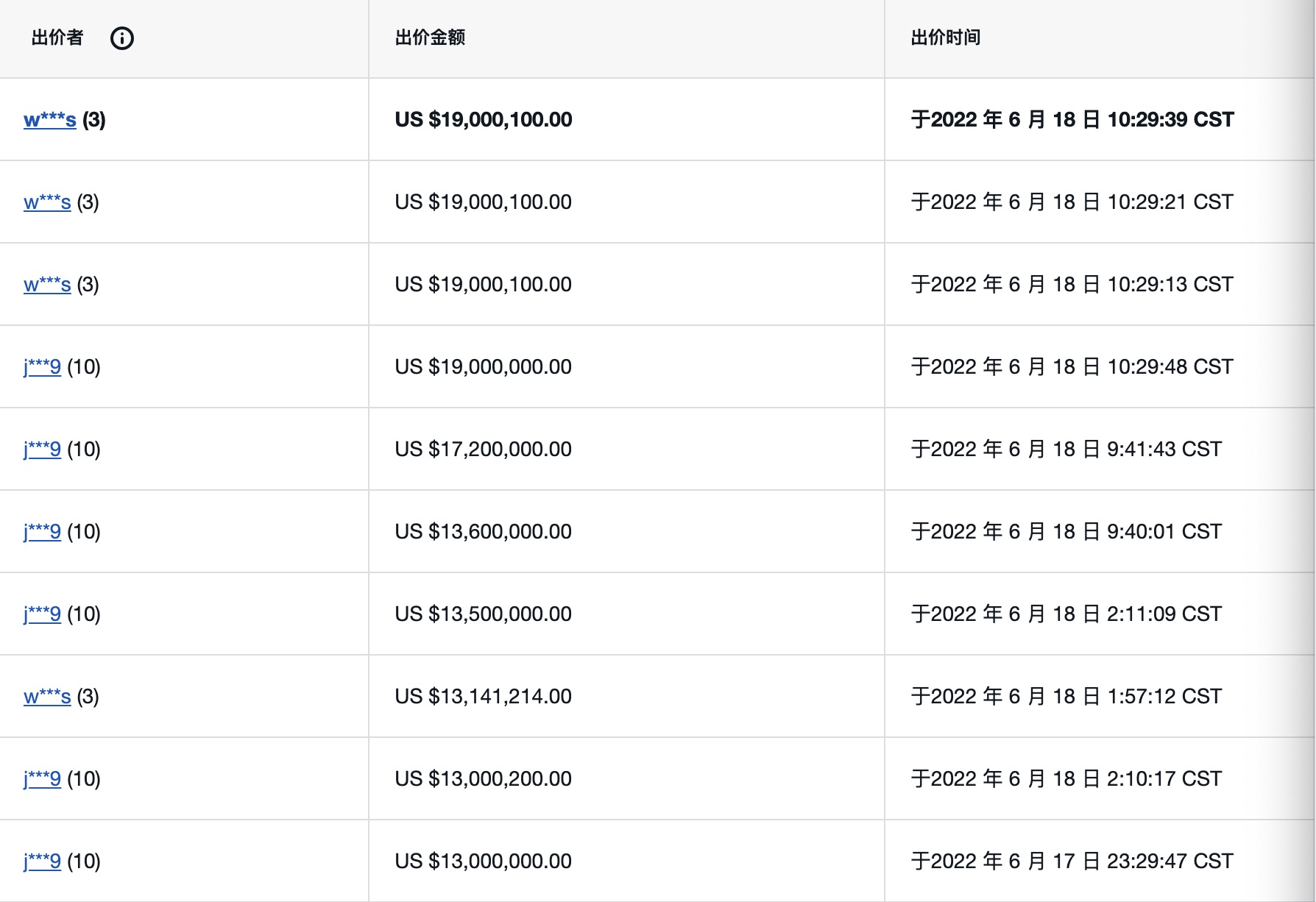
Task: Click the 出价者 column header
Action: click(x=57, y=38)
